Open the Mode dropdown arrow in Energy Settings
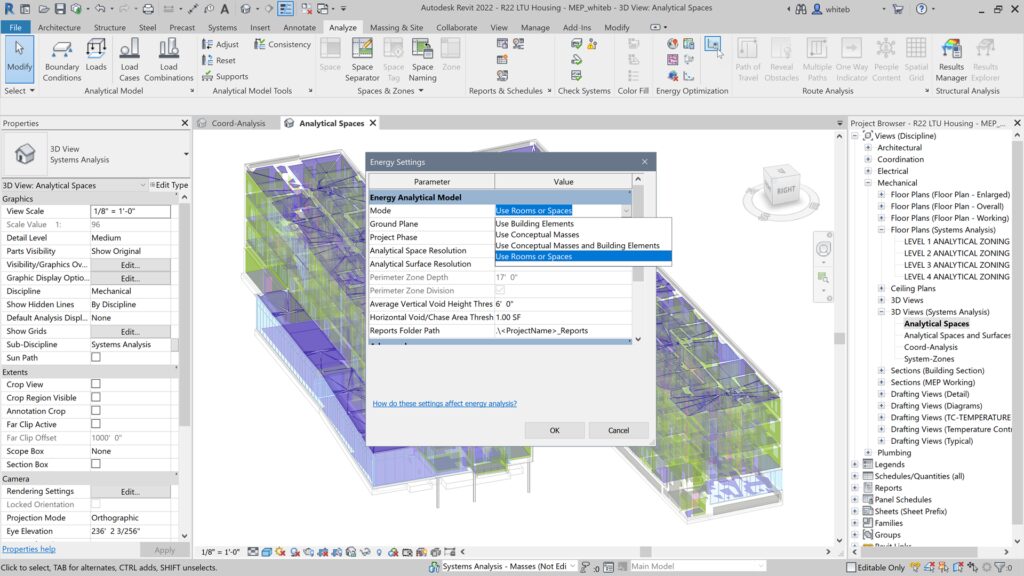This screenshot has width=1024, height=576. pos(626,210)
